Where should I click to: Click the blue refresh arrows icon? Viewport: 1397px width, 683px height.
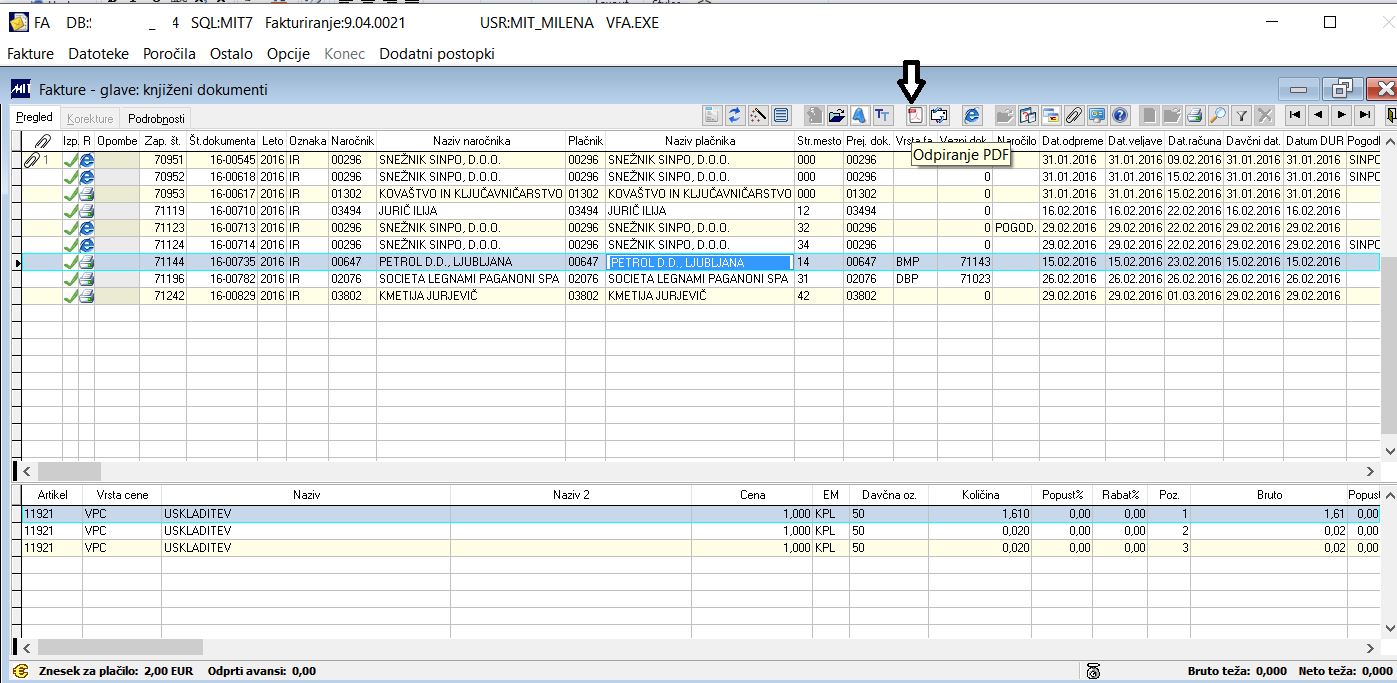click(x=735, y=115)
